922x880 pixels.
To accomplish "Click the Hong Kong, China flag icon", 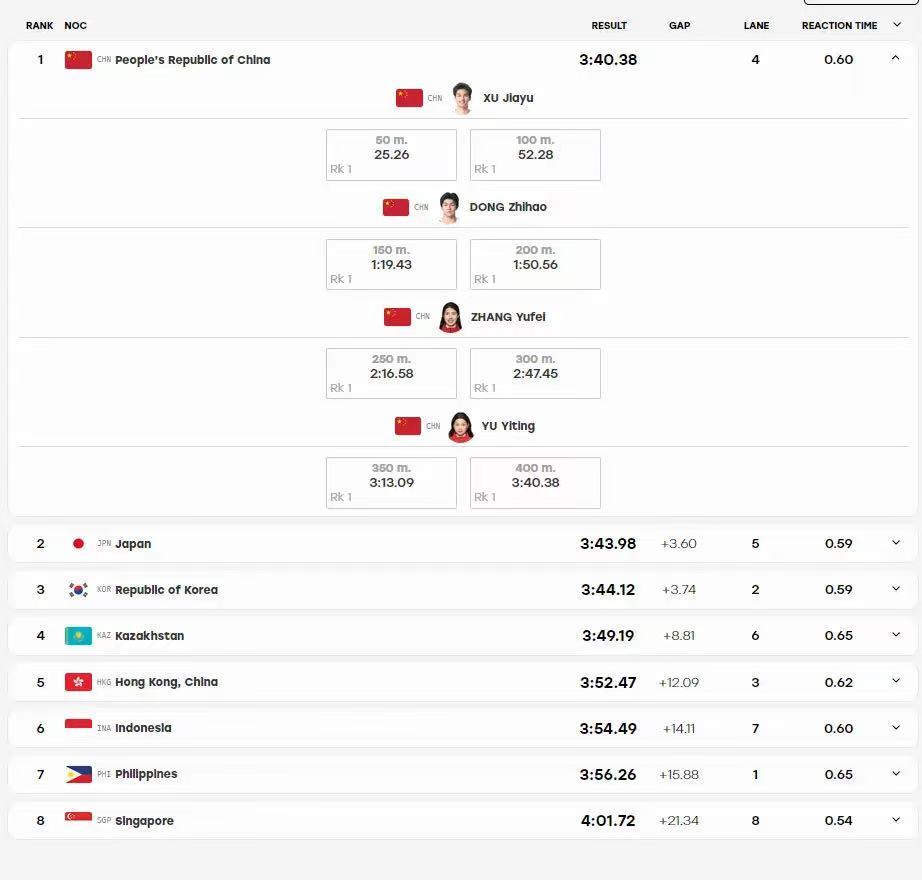I will tap(78, 682).
